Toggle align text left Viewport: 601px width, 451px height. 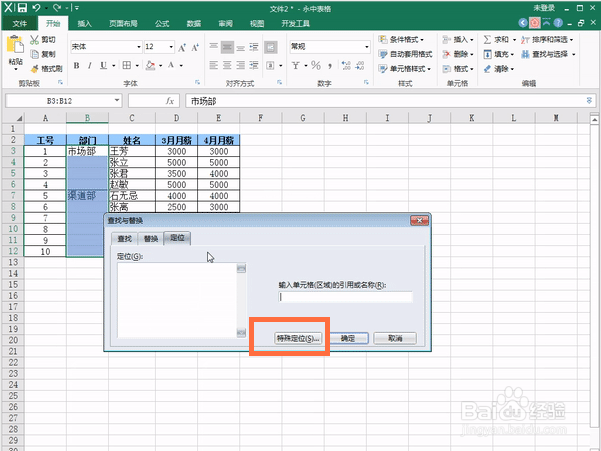(213, 66)
